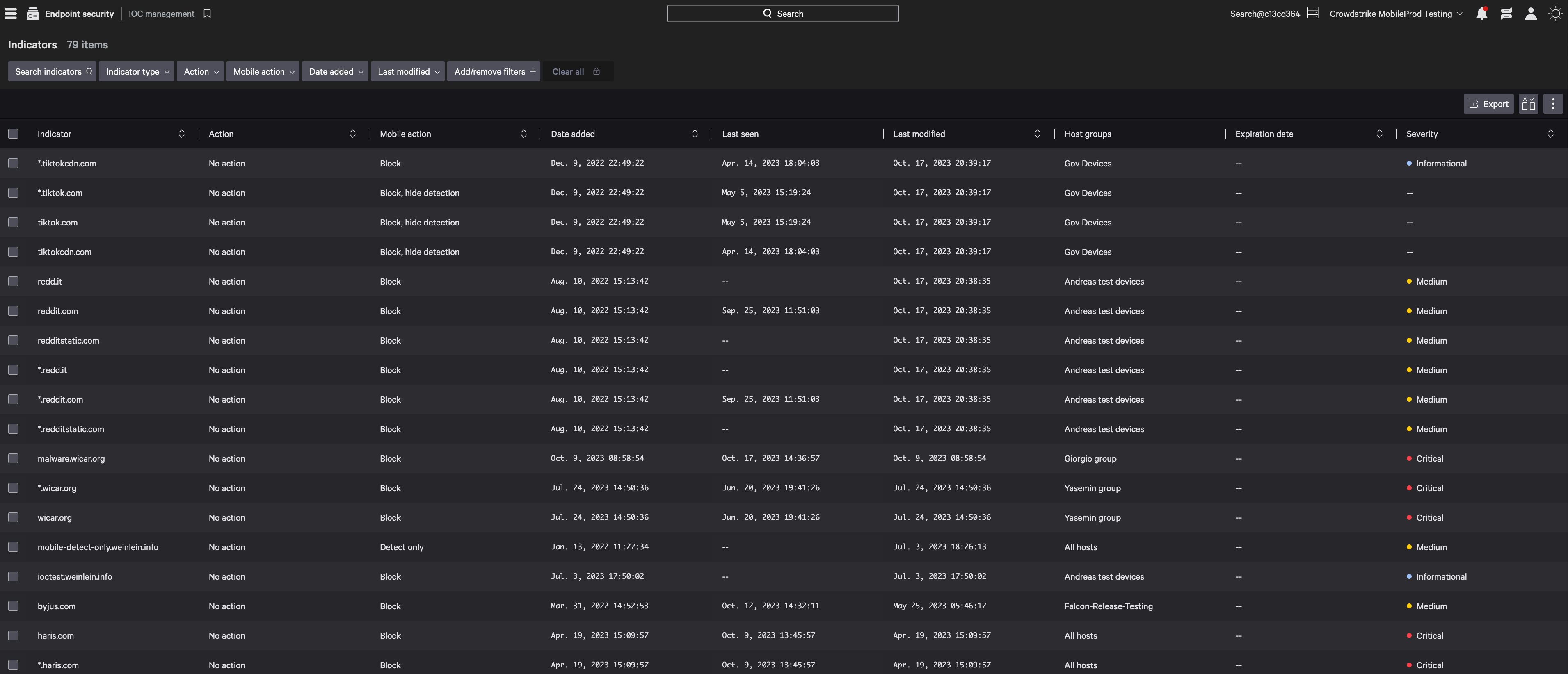
Task: Click the *.haris.com indicator name
Action: (x=58, y=665)
